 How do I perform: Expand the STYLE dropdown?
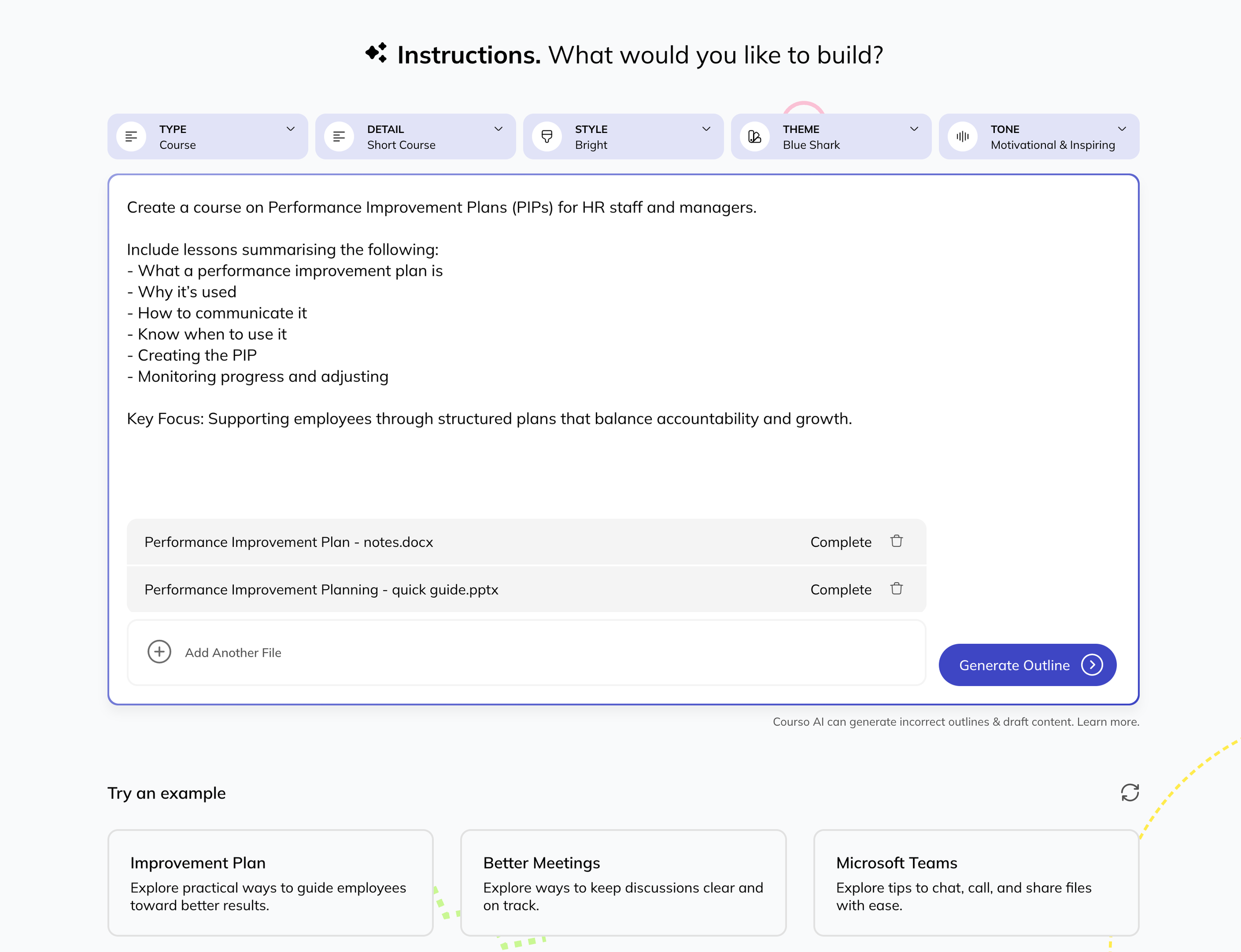706,129
